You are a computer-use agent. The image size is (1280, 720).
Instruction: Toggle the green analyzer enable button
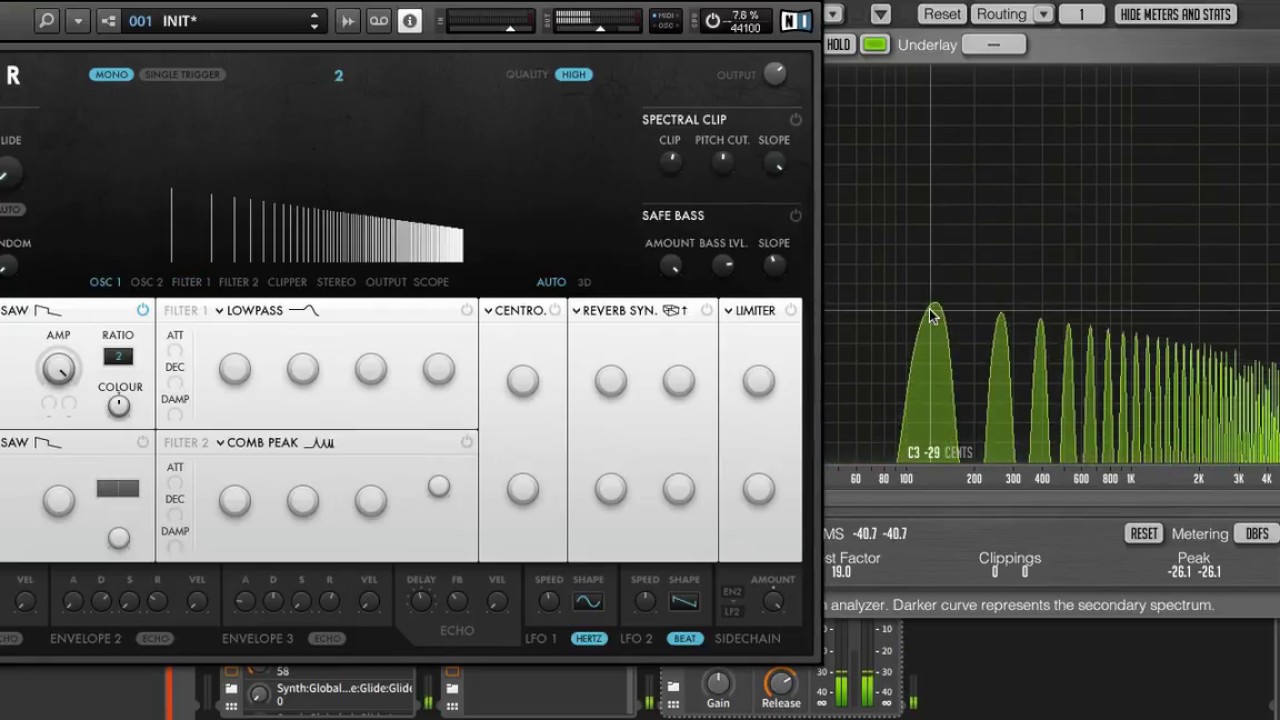pyautogui.click(x=874, y=45)
